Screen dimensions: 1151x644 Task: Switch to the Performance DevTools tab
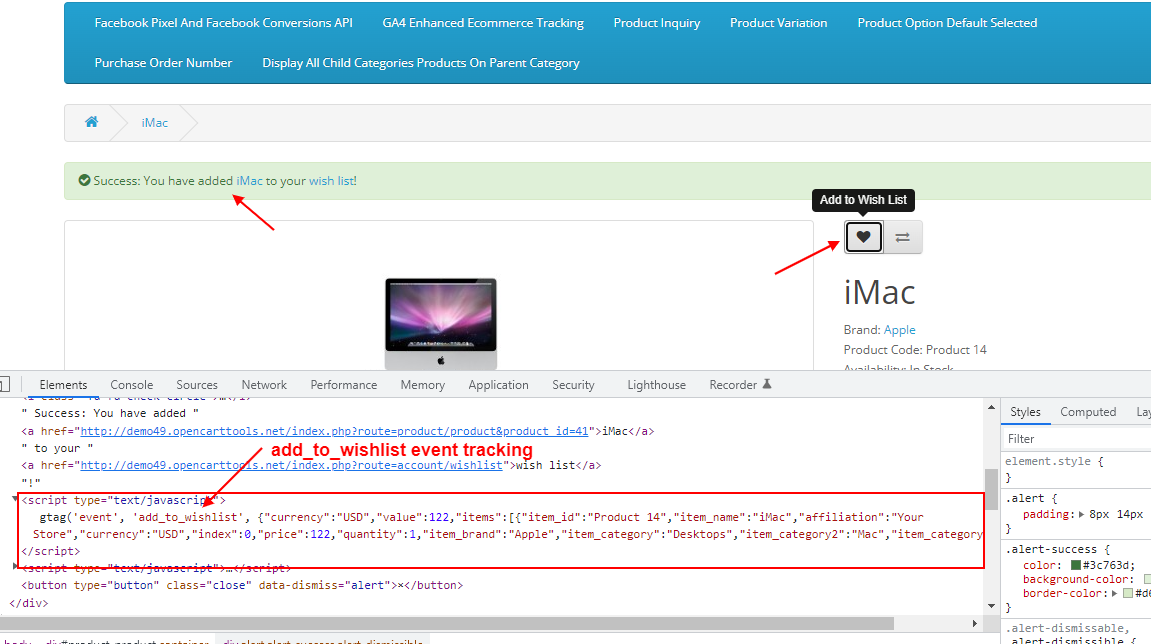tap(344, 385)
